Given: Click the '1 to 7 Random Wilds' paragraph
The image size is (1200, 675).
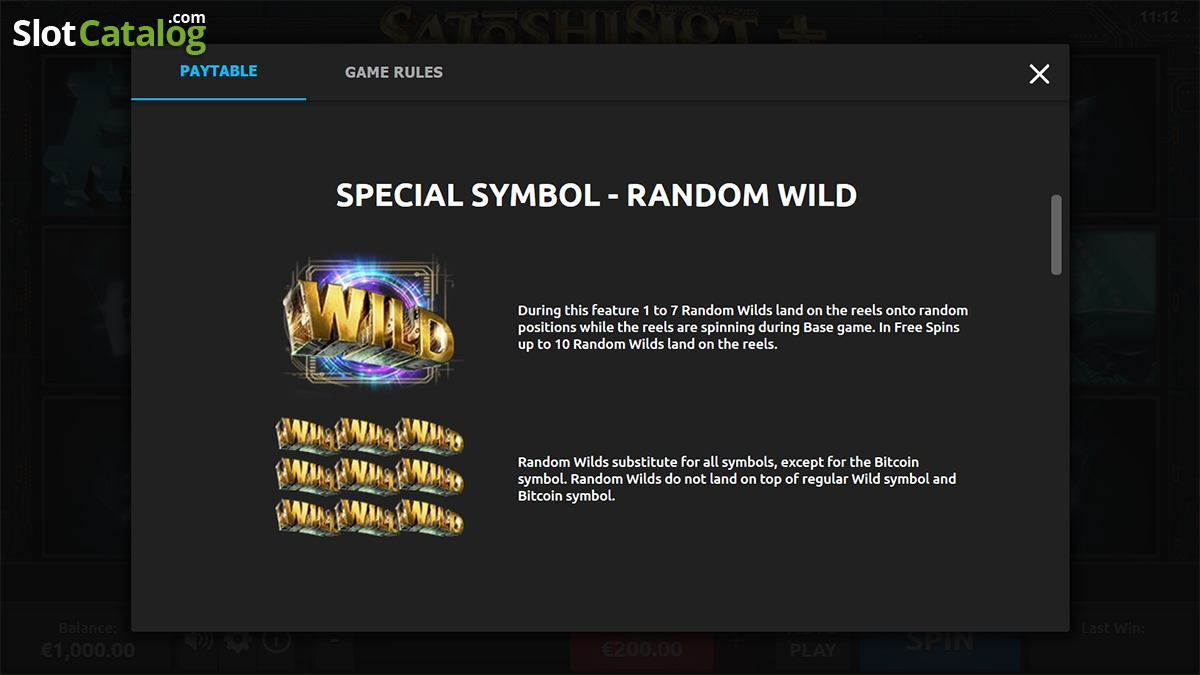Looking at the screenshot, I should (743, 327).
